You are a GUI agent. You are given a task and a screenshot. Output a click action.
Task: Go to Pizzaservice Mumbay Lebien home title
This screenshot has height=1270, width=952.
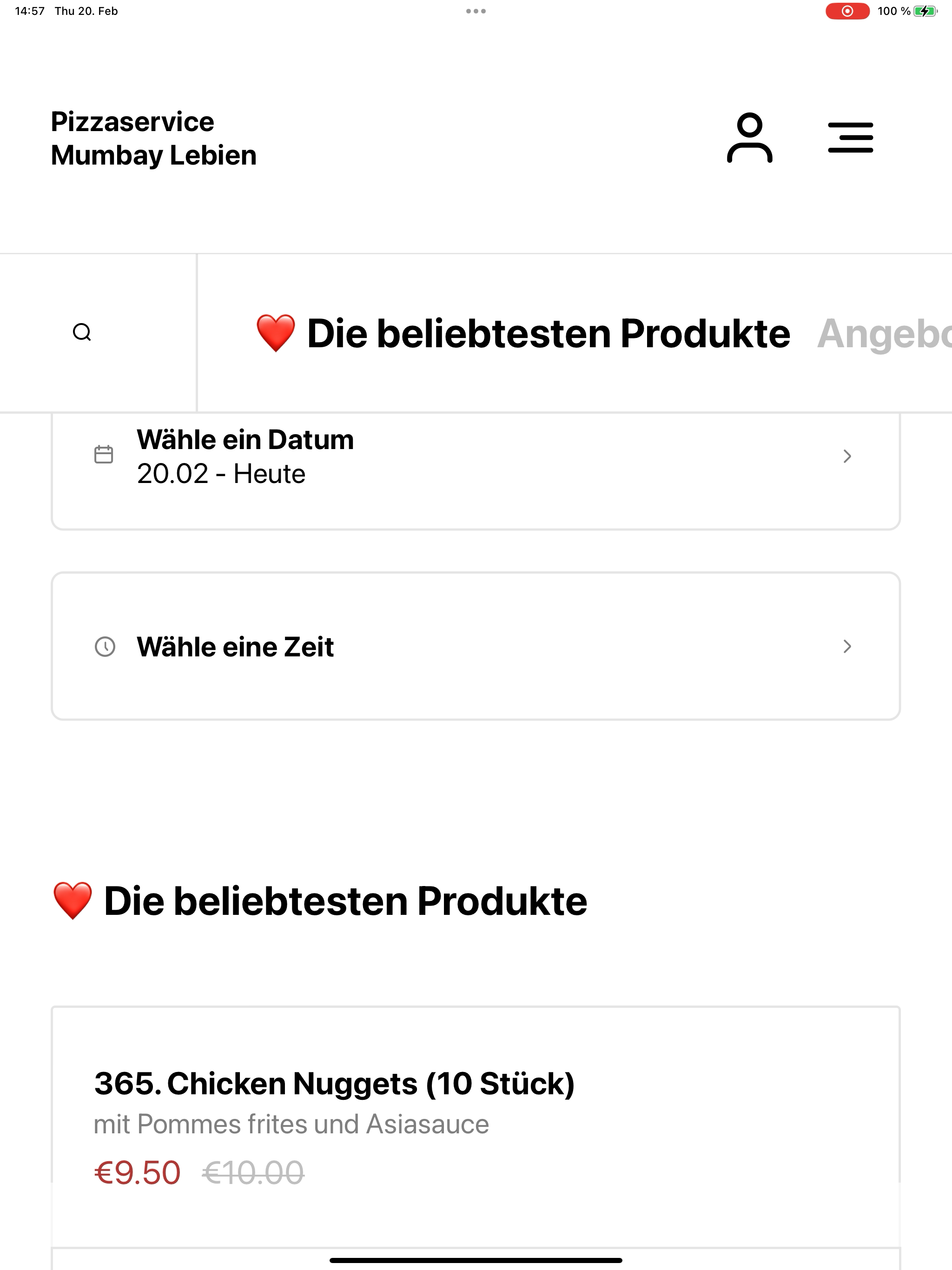click(153, 139)
